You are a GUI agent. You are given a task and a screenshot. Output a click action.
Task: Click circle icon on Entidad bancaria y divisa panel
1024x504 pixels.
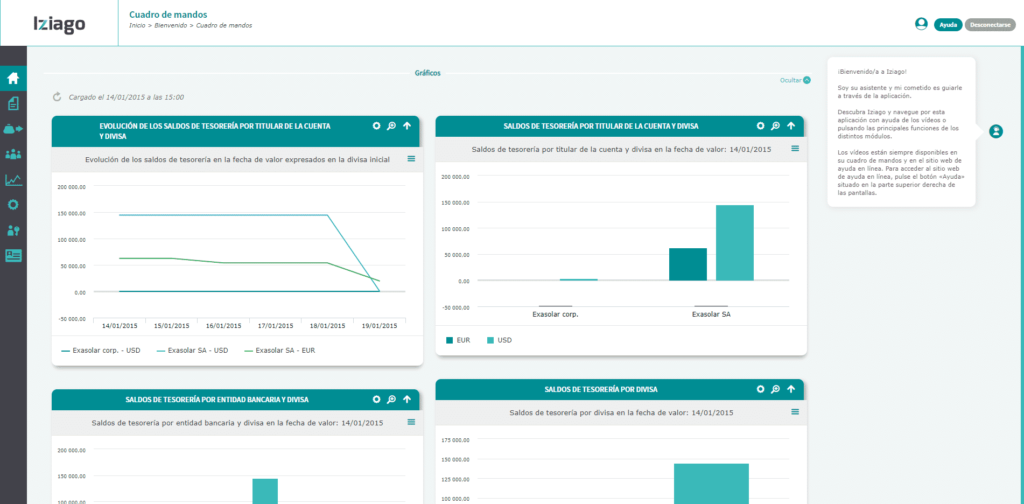pyautogui.click(x=376, y=399)
